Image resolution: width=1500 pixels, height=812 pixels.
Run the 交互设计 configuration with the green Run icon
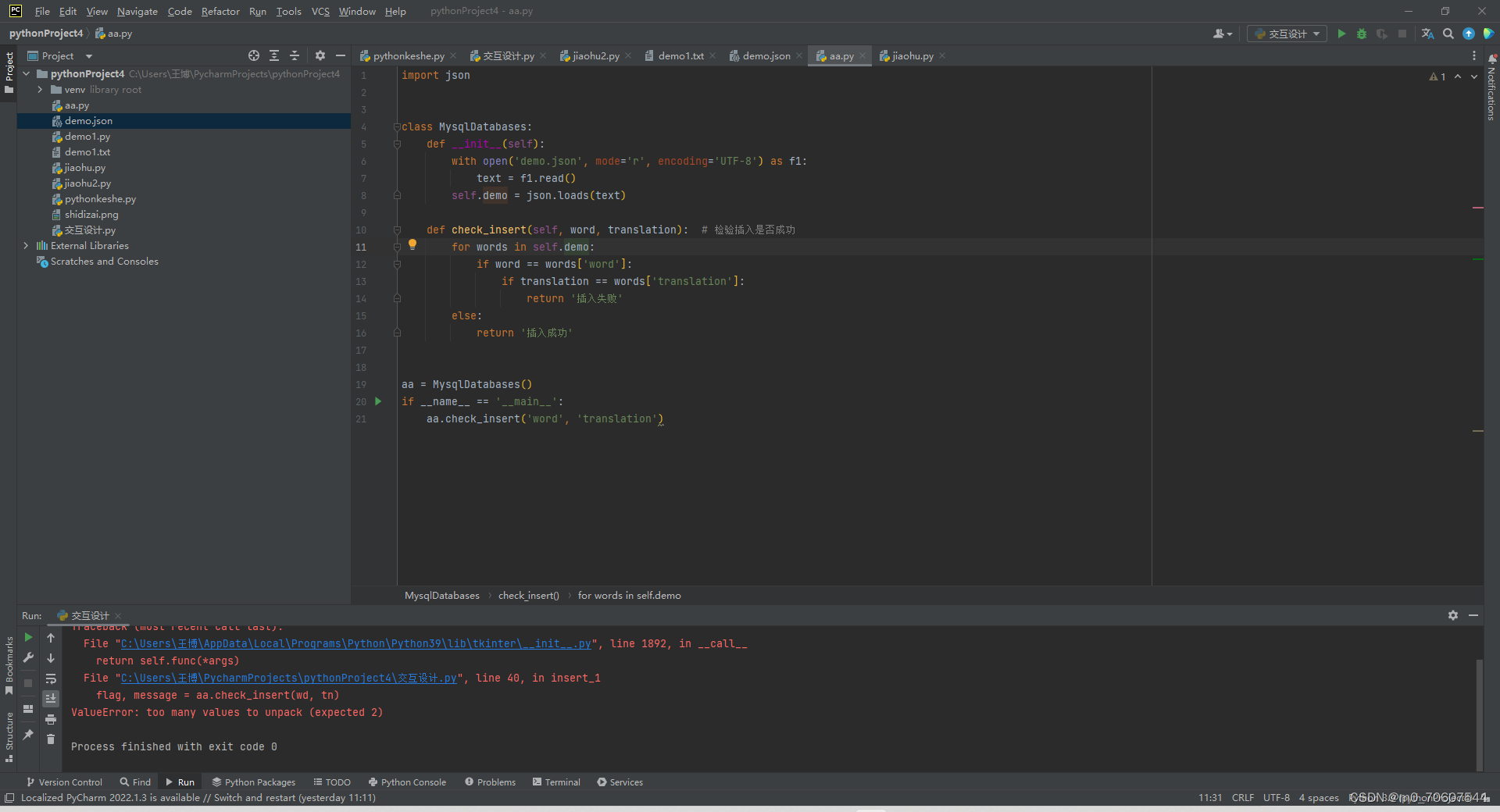coord(1341,34)
